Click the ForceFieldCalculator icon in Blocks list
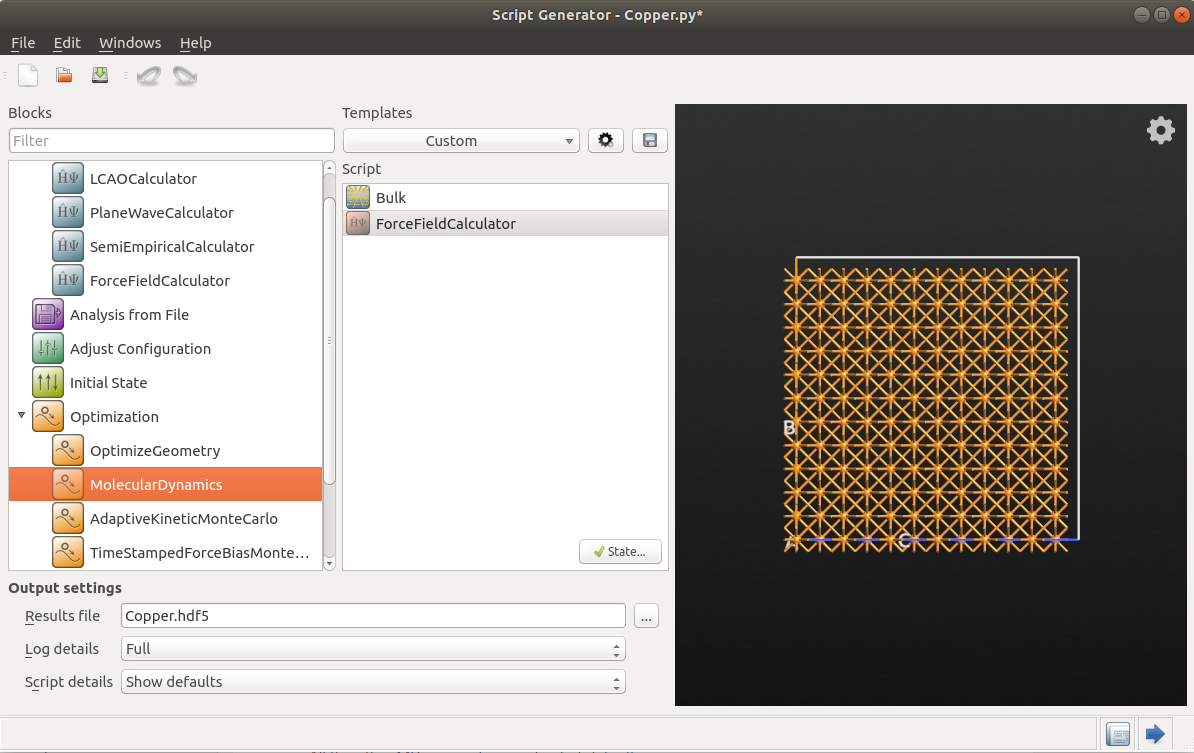 (68, 280)
